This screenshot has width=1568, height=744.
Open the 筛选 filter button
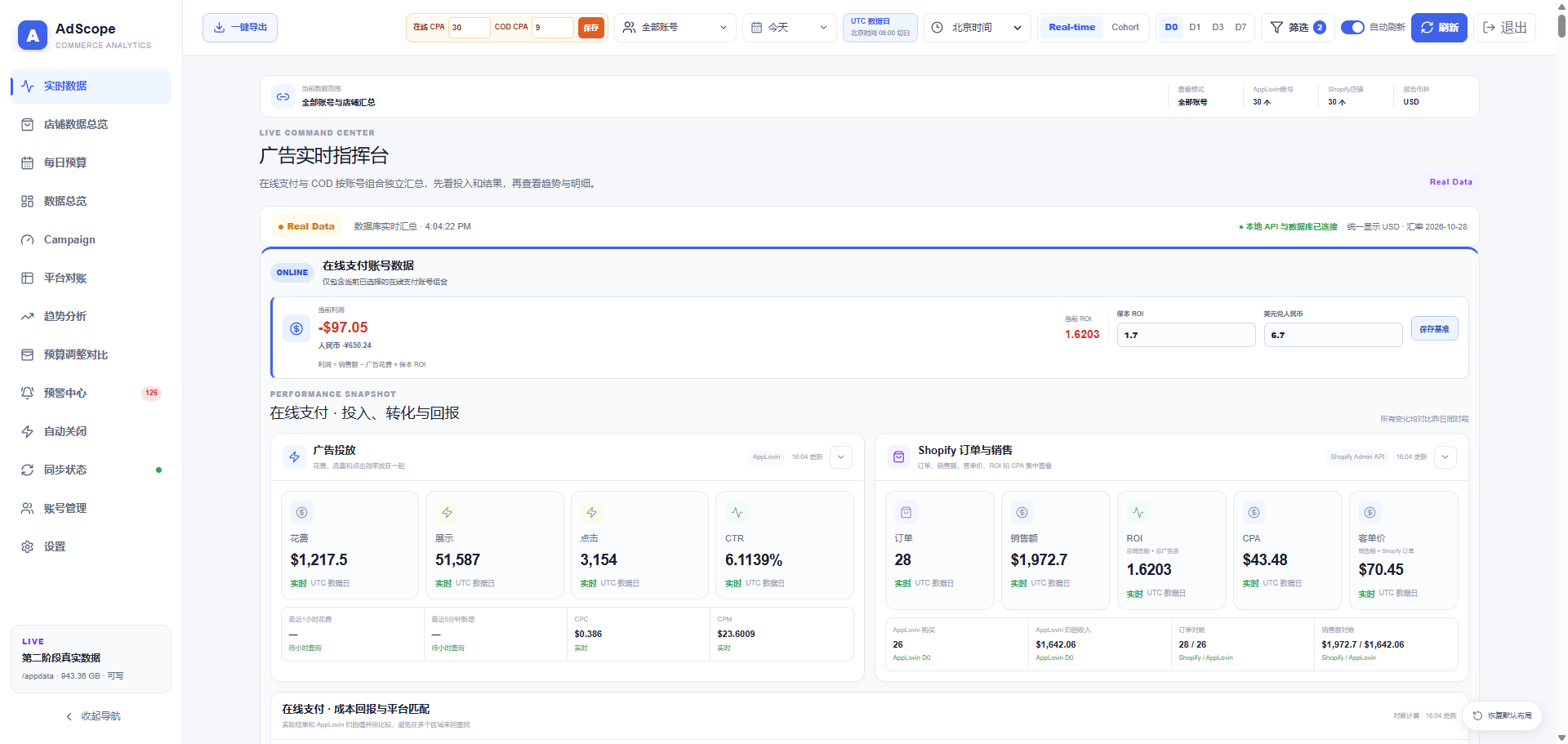coord(1298,28)
